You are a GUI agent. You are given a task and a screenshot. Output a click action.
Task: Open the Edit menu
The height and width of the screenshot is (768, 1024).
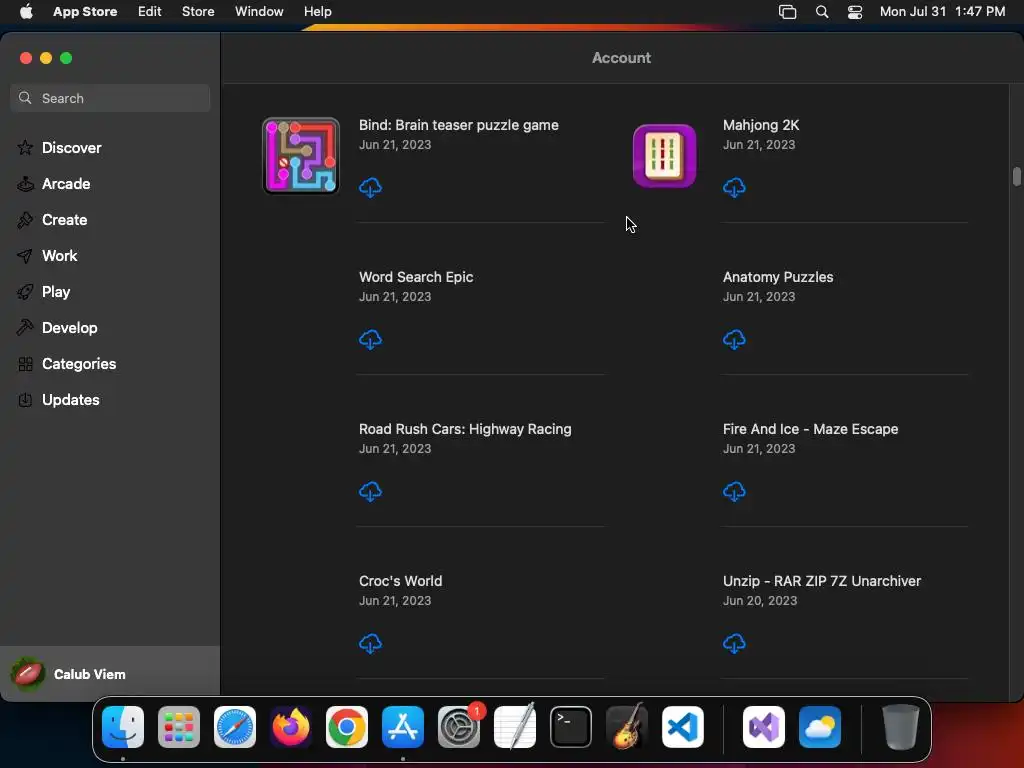[150, 11]
